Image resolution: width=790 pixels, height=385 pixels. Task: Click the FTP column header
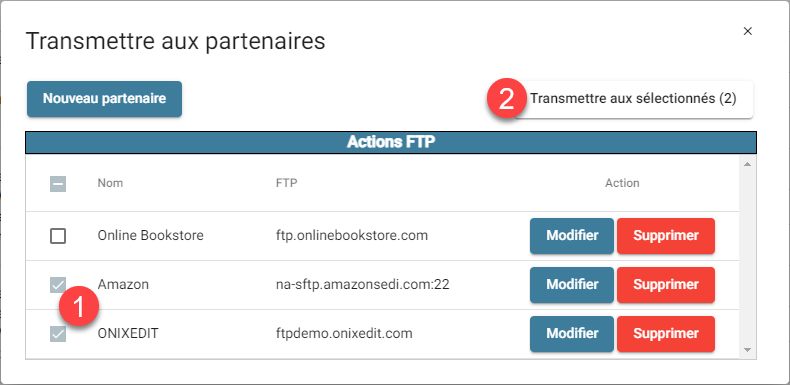click(286, 183)
